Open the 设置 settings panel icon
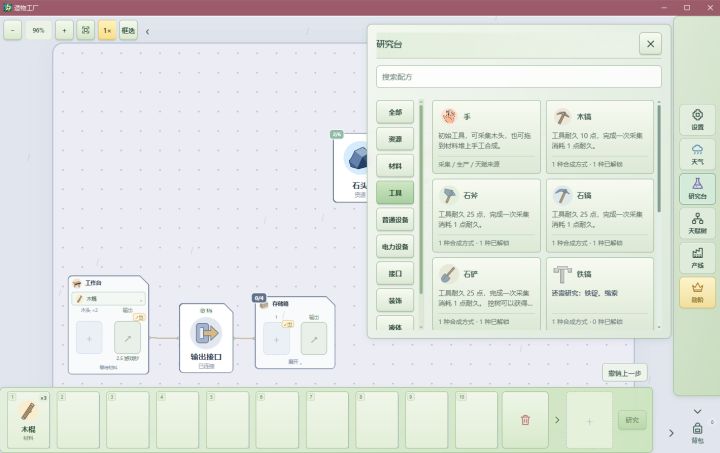The image size is (720, 453). tap(697, 120)
